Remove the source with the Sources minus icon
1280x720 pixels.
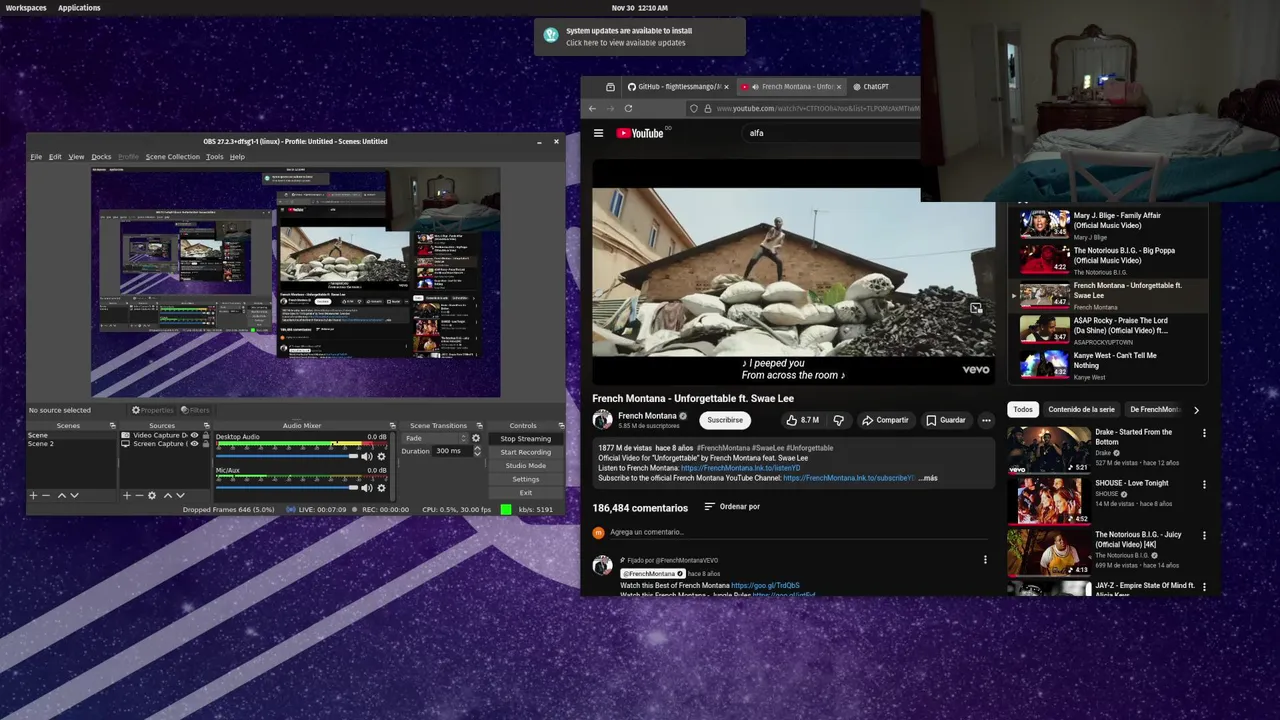point(139,495)
